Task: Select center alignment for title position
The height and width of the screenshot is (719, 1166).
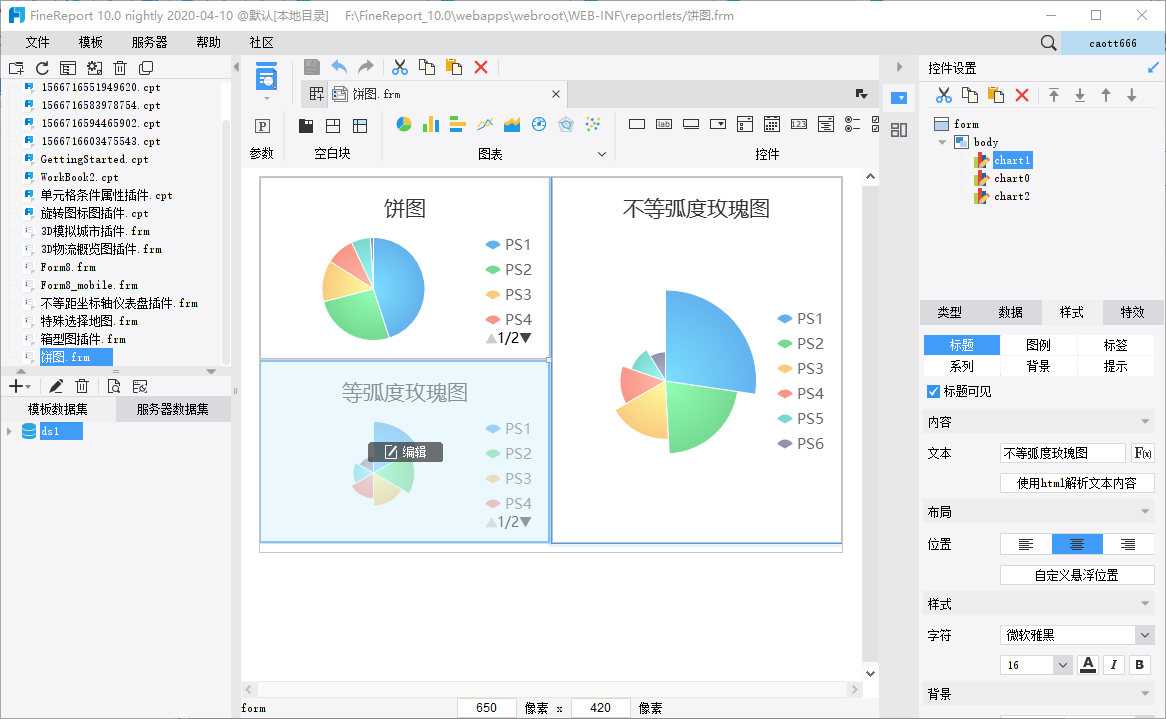Action: (1077, 544)
